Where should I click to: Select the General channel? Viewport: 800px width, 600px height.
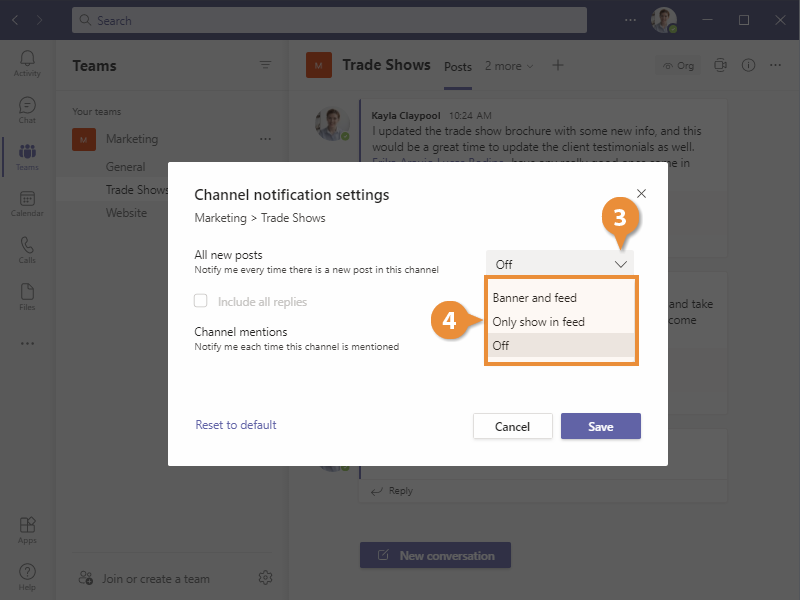pyautogui.click(x=125, y=167)
